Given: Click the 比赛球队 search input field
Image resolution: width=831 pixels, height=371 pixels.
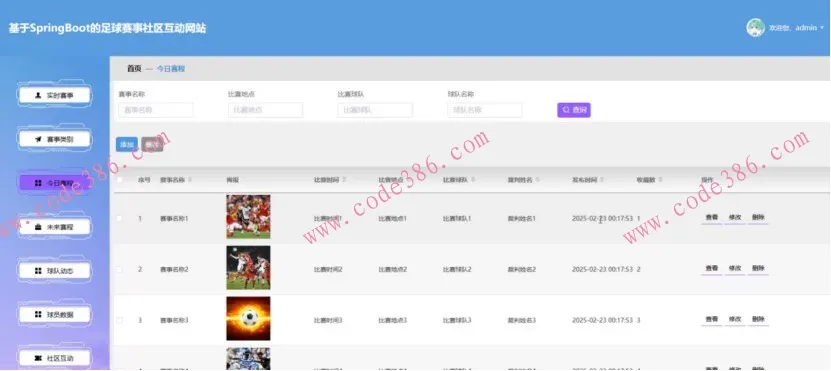Looking at the screenshot, I should 375,110.
